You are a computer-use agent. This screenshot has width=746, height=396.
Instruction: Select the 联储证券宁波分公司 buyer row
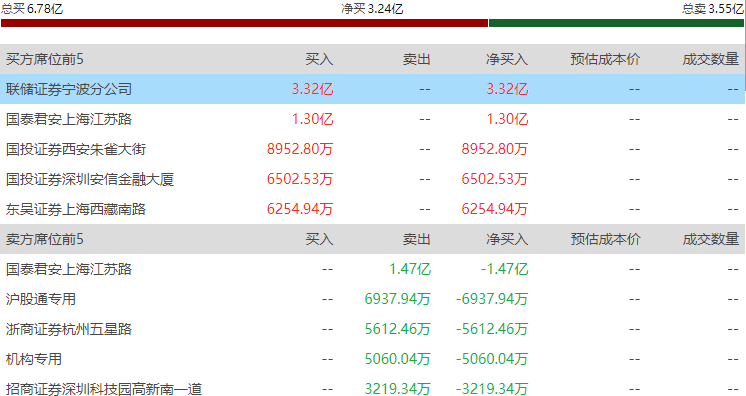[373, 89]
